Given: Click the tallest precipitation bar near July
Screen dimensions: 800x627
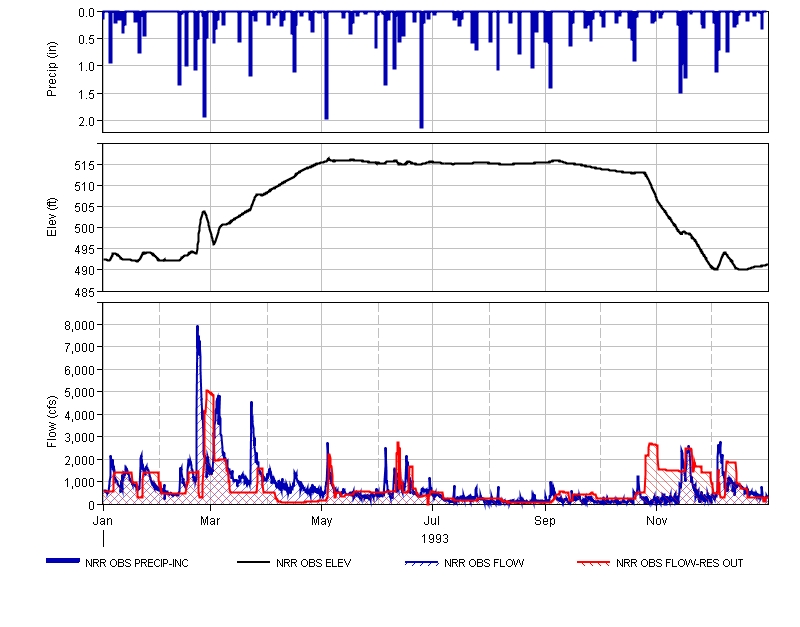Looking at the screenshot, I should coord(421,70).
